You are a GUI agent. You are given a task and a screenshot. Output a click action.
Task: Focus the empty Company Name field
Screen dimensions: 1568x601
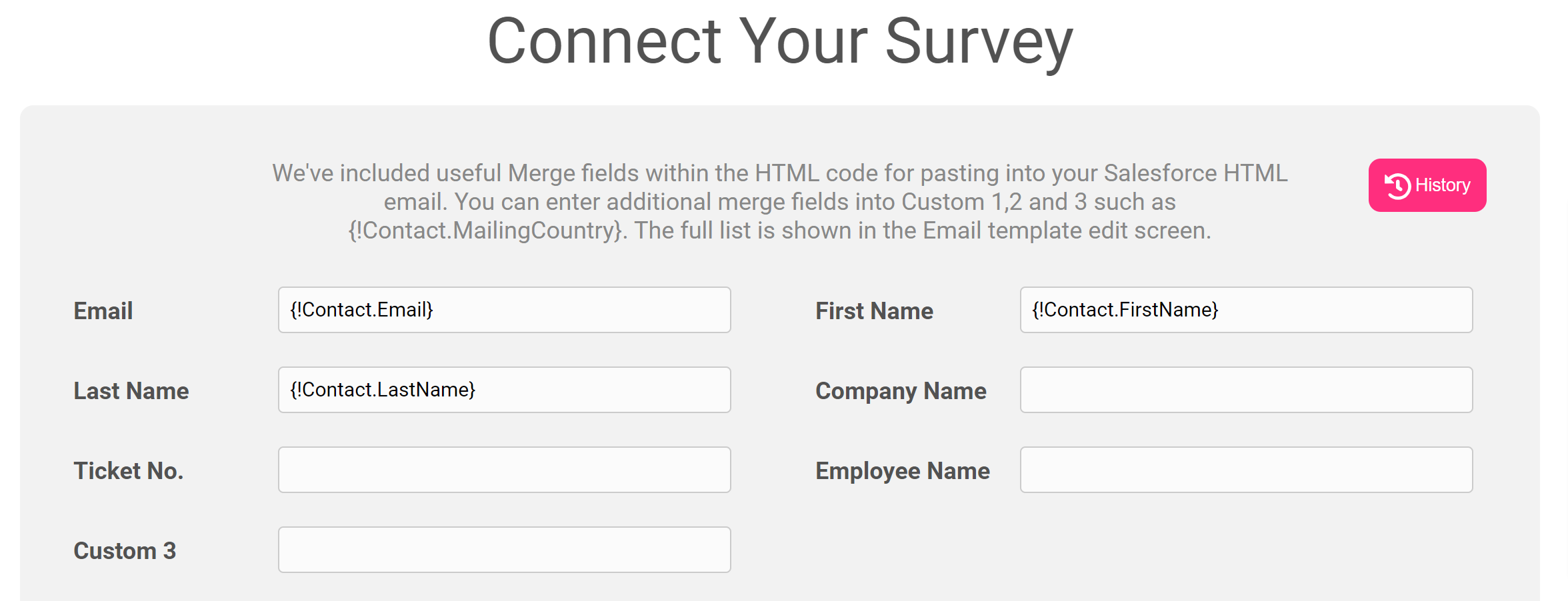1247,390
